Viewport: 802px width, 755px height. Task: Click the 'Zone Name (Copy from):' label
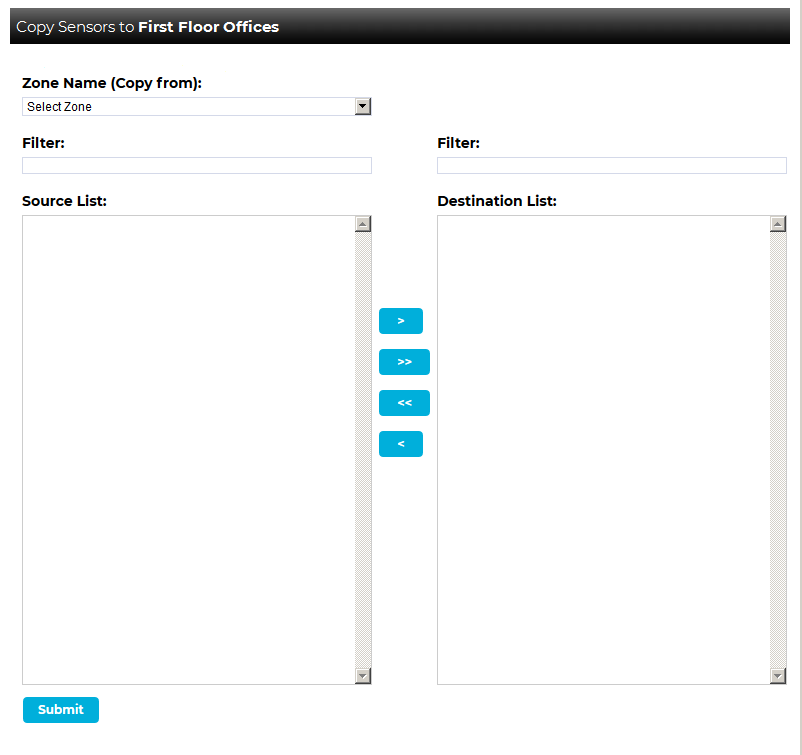[112, 83]
